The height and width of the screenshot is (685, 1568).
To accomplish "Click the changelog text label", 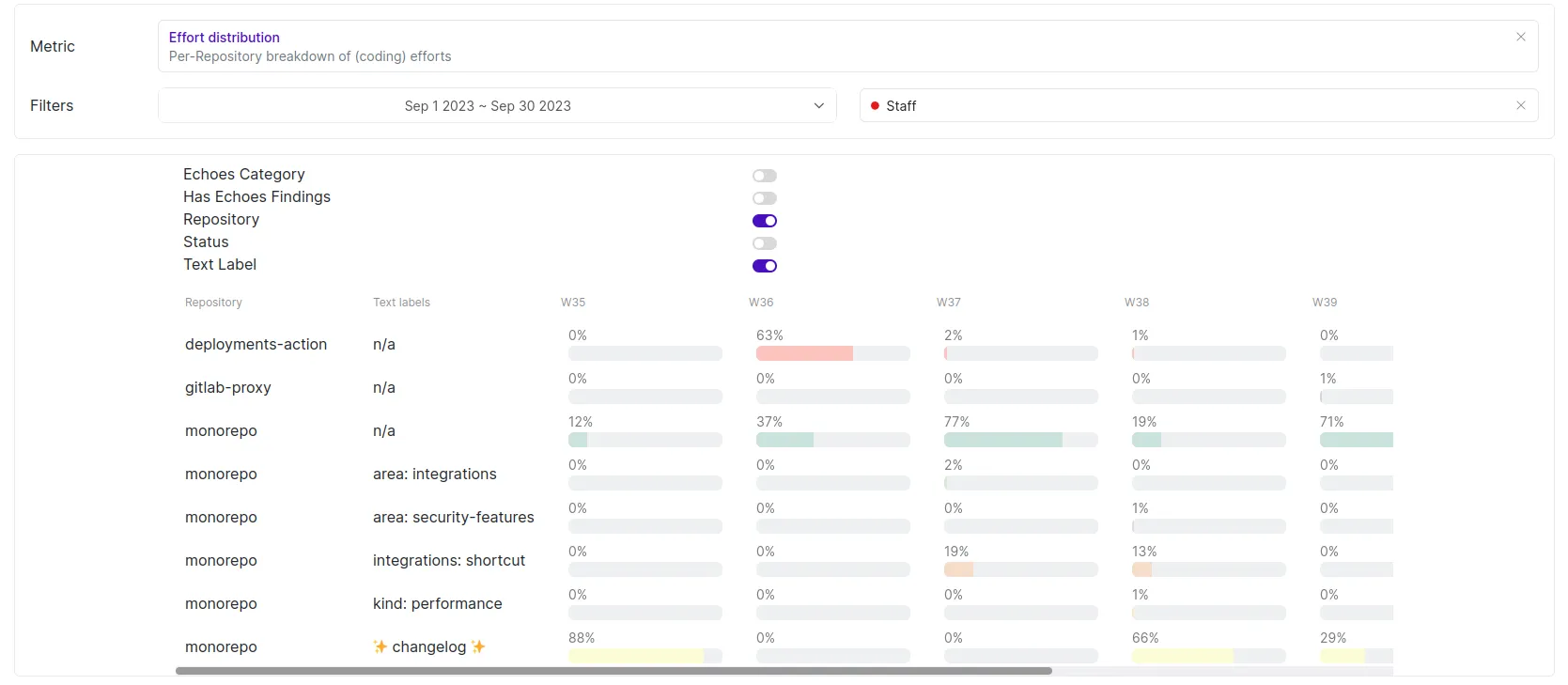I will pyautogui.click(x=429, y=646).
